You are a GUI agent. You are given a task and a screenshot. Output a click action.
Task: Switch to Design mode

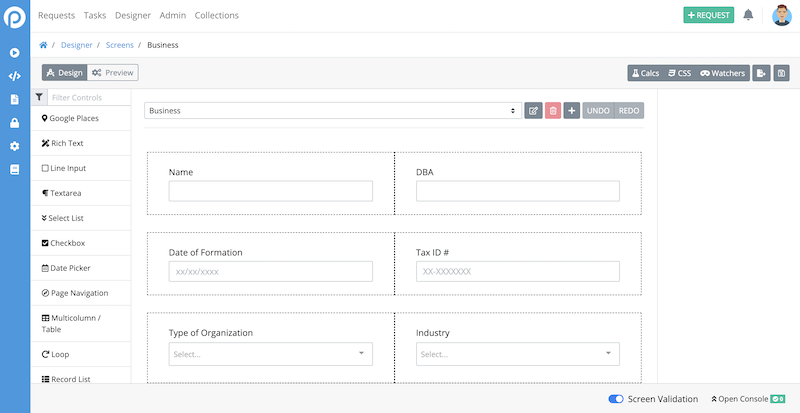pyautogui.click(x=64, y=73)
